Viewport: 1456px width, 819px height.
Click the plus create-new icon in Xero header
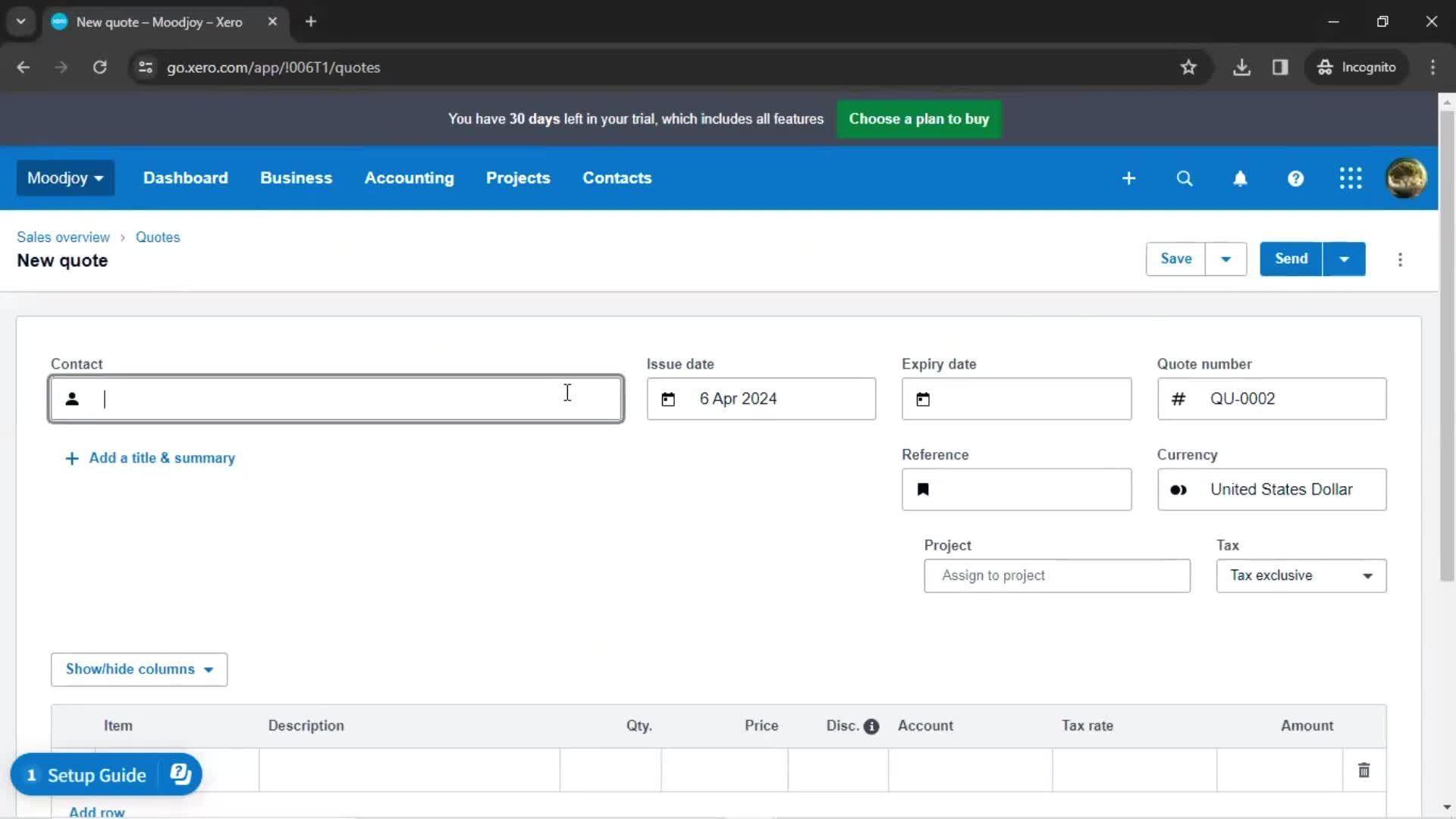coord(1128,178)
